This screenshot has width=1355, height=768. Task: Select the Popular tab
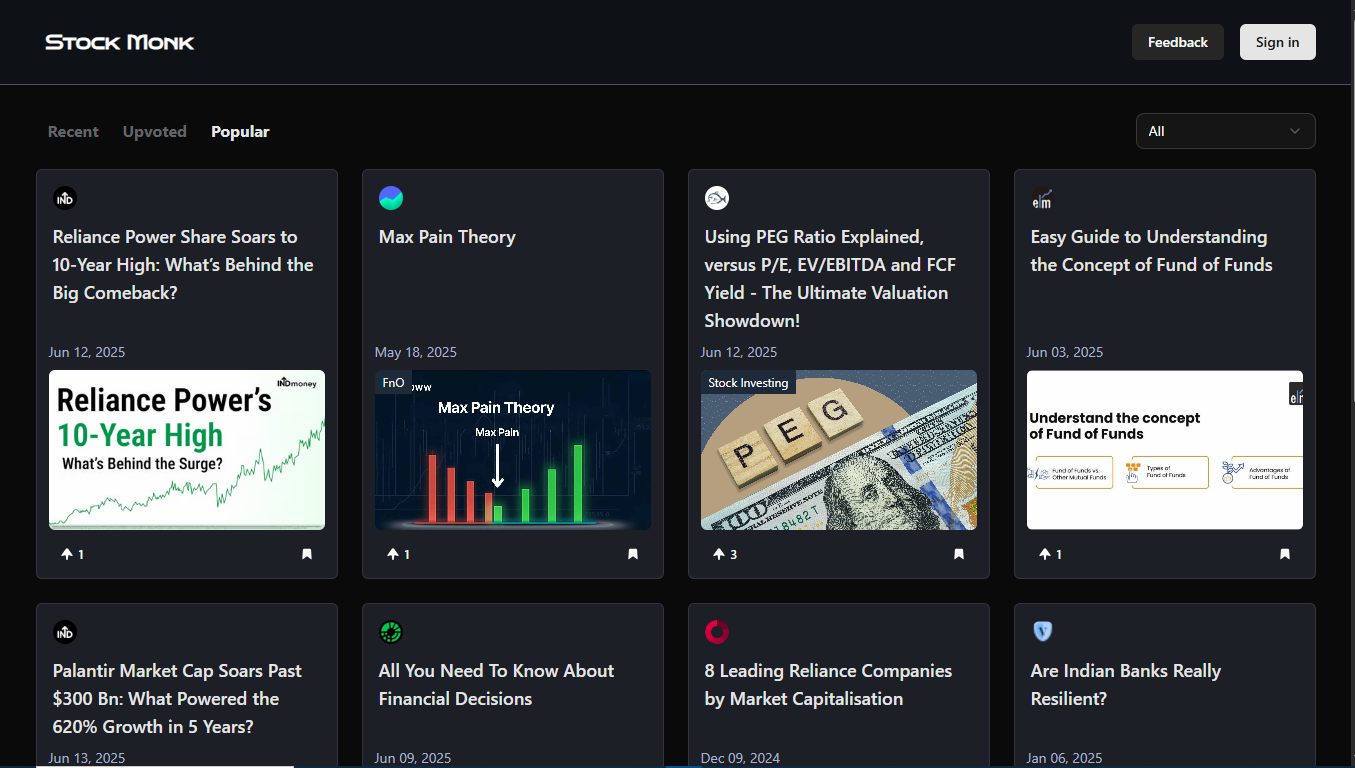point(240,132)
